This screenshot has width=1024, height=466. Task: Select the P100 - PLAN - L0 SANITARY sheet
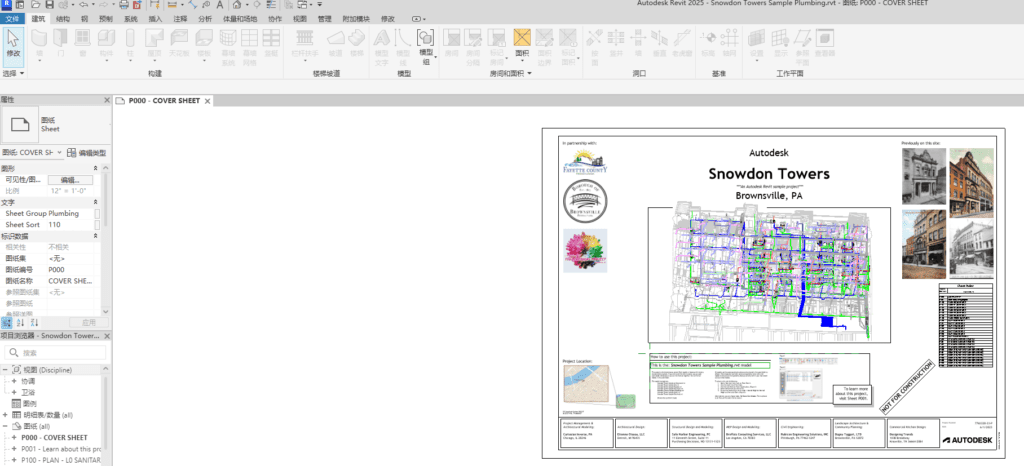click(61, 461)
